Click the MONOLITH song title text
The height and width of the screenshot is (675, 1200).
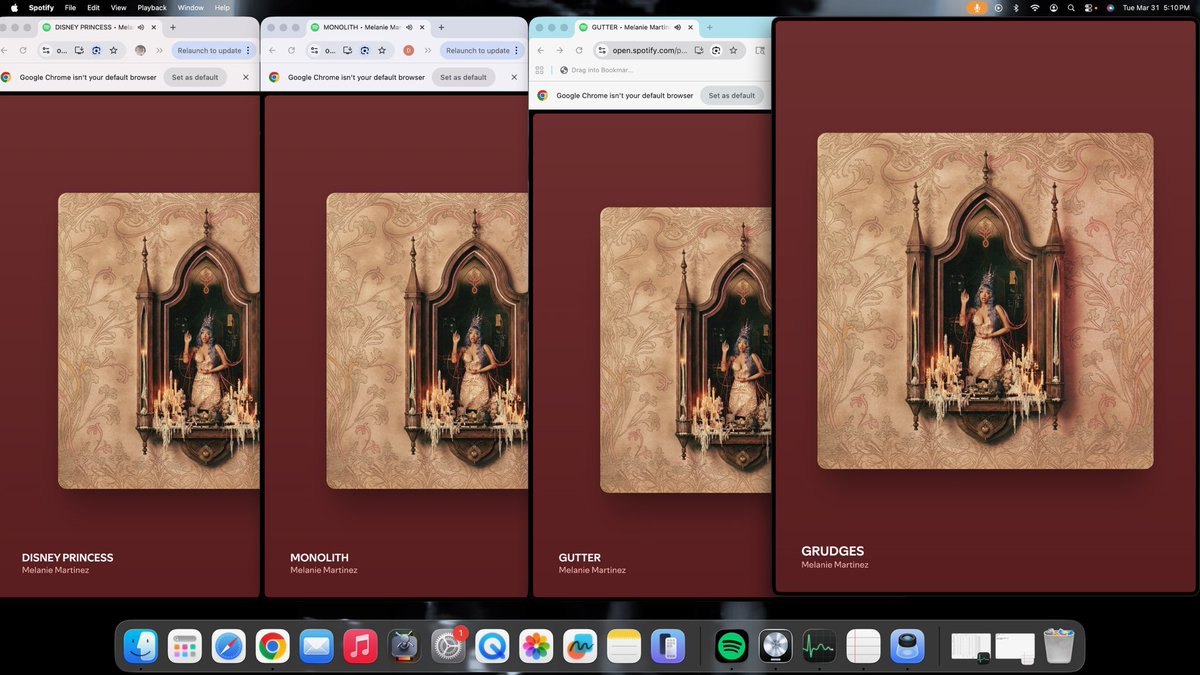(x=319, y=558)
